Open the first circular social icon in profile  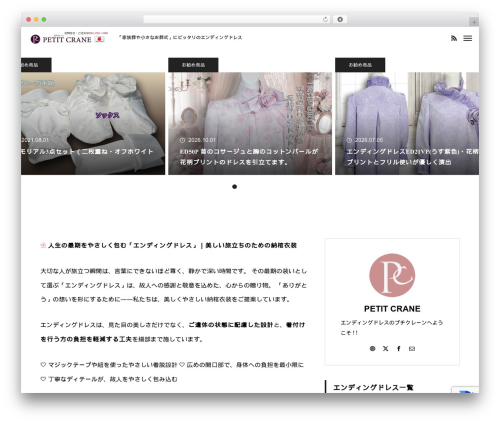click(372, 349)
